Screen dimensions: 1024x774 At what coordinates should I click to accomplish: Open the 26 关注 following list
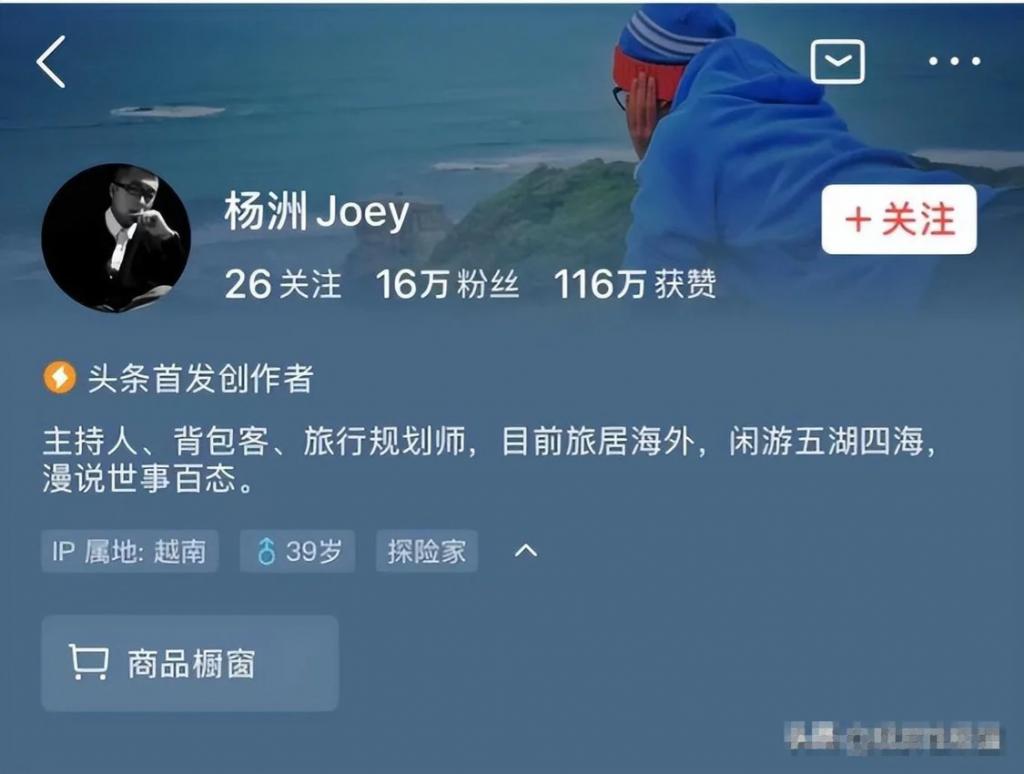point(283,285)
